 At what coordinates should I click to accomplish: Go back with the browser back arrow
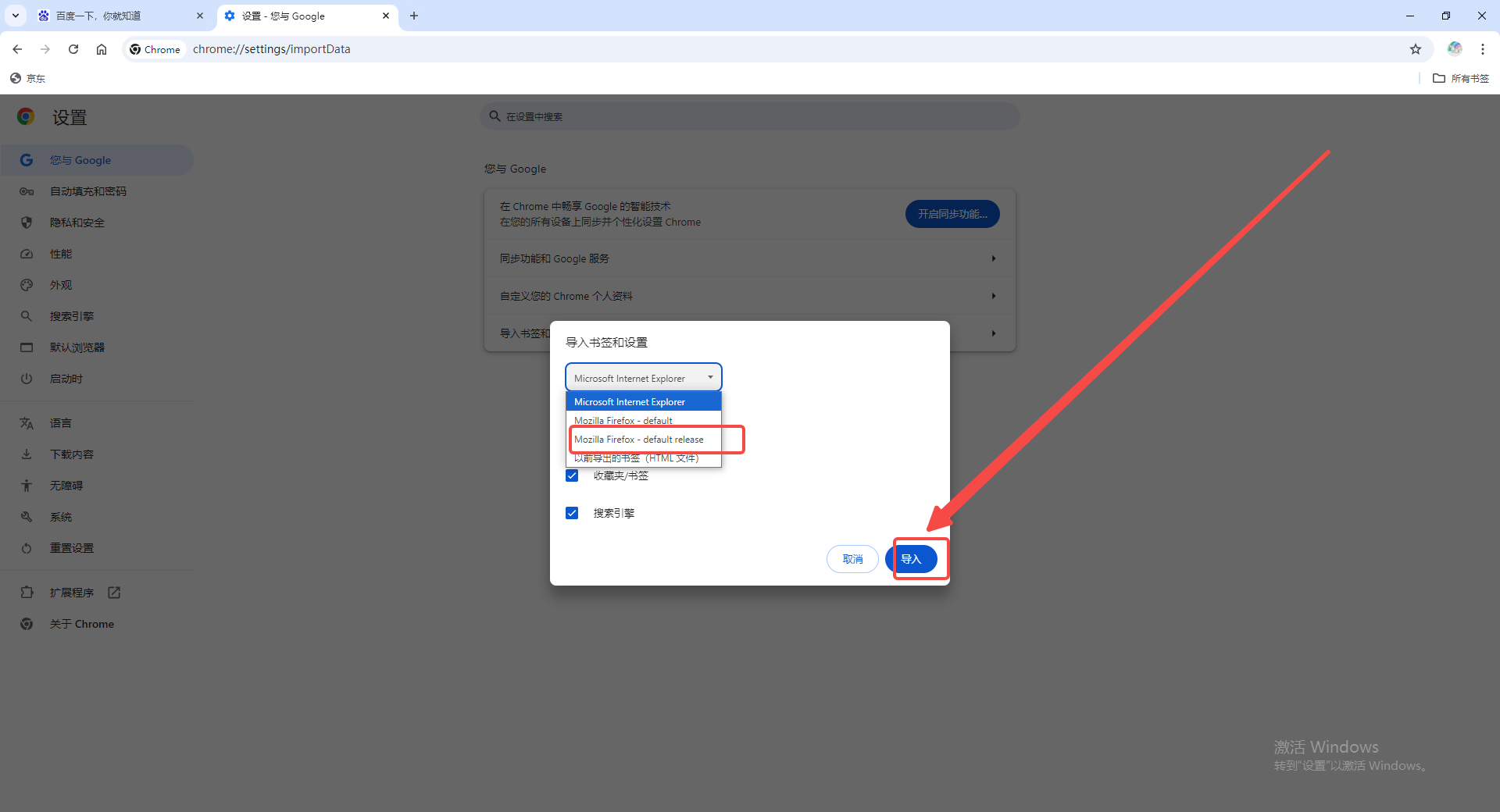click(17, 49)
